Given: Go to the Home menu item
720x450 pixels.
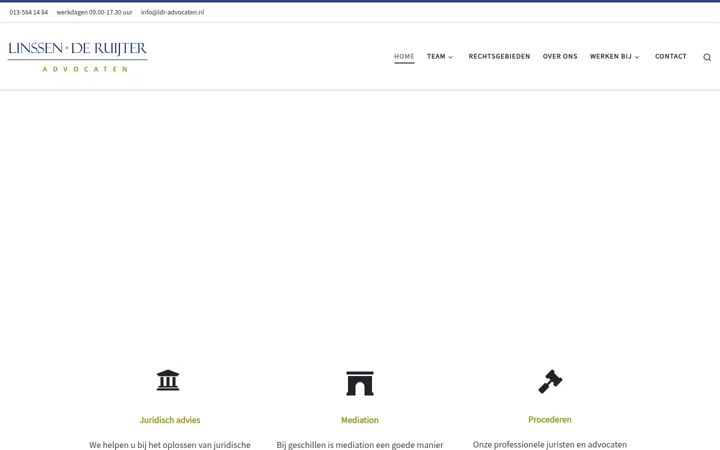Looking at the screenshot, I should point(404,56).
